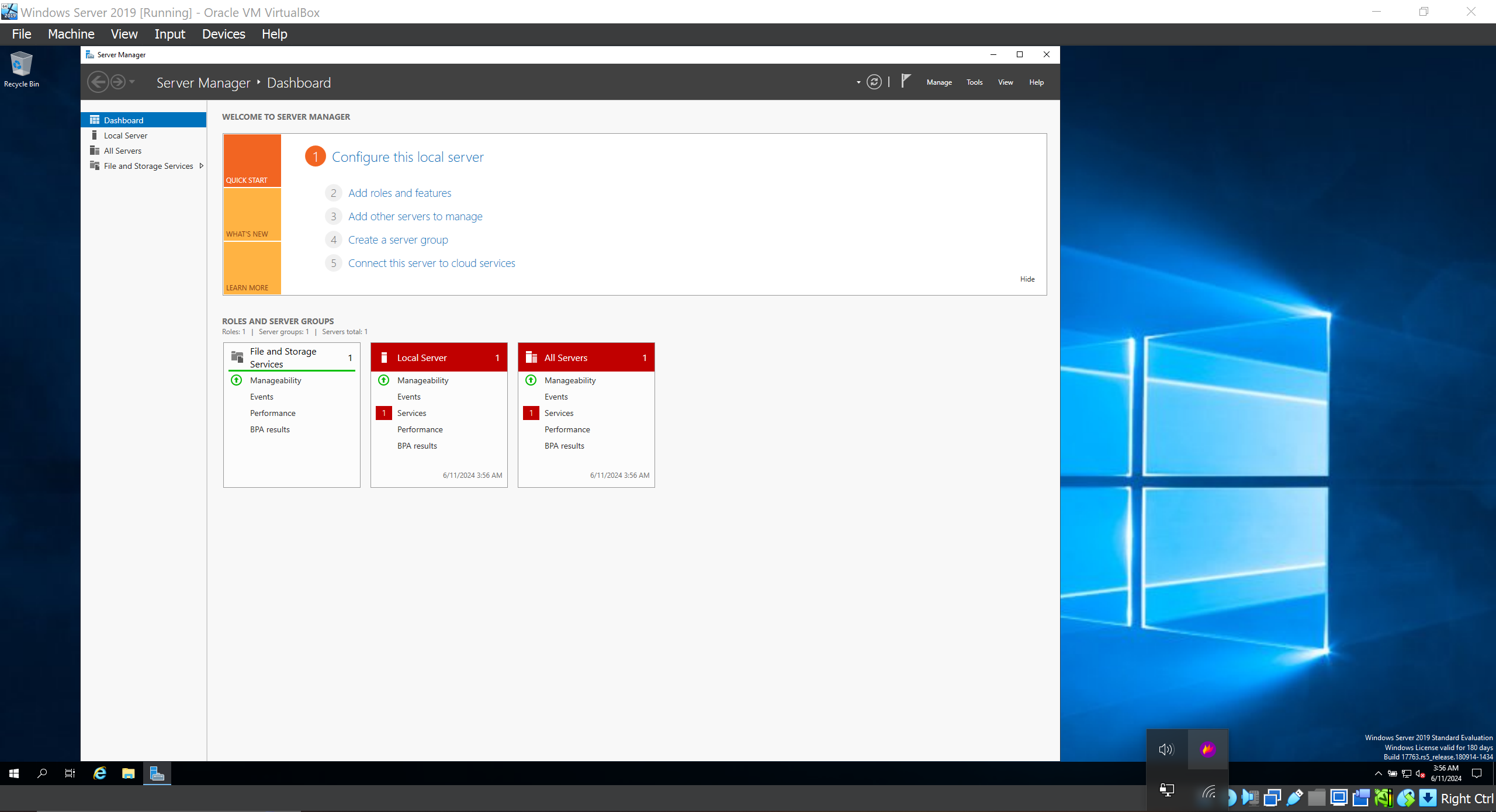Click Manageability status icon in Local Server tile
This screenshot has width=1496, height=812.
384,380
